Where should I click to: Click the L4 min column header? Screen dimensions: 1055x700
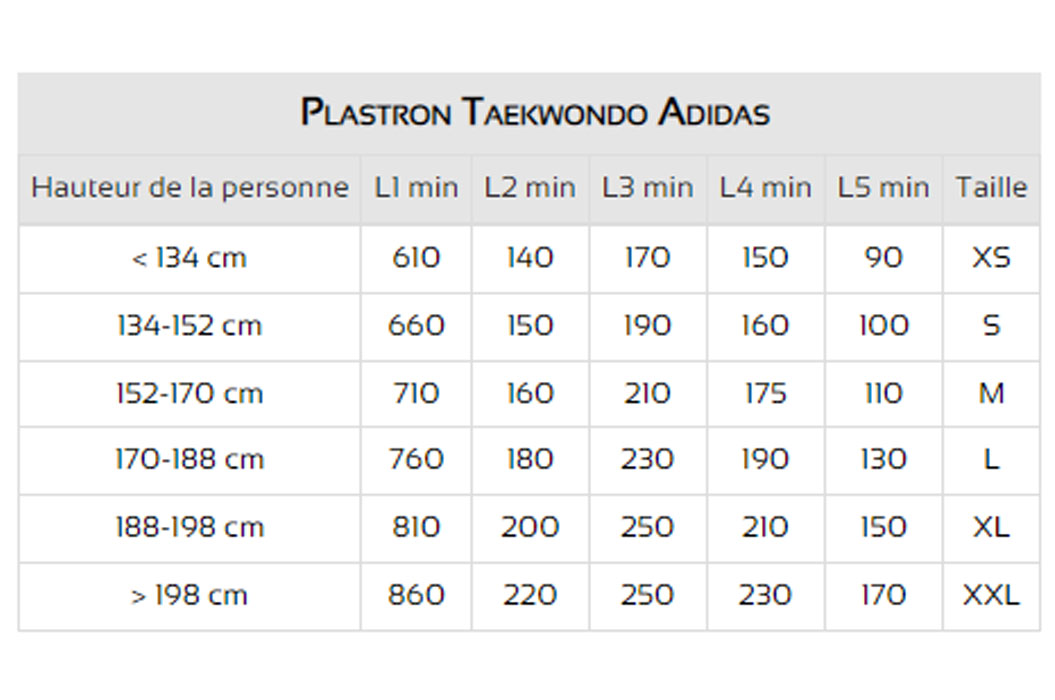[x=766, y=188]
